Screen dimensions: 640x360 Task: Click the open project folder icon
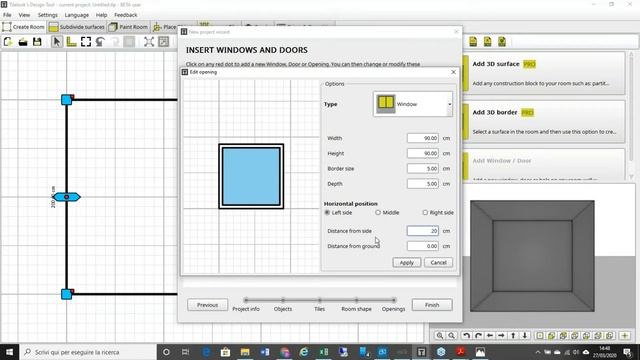[23, 42]
